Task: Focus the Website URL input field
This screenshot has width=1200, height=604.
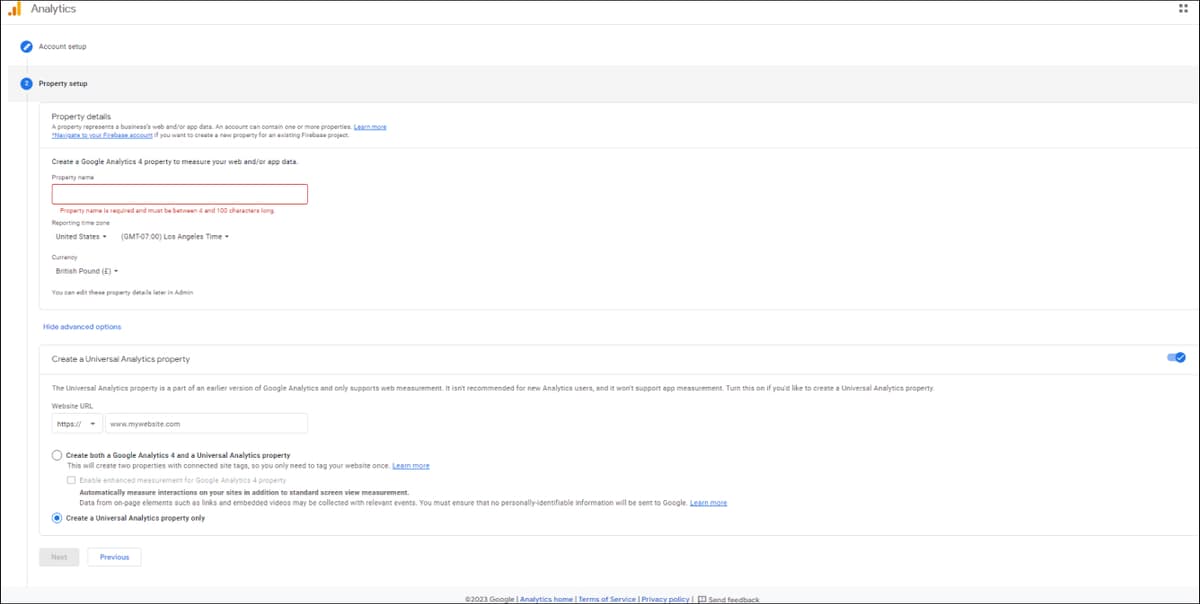Action: click(206, 424)
